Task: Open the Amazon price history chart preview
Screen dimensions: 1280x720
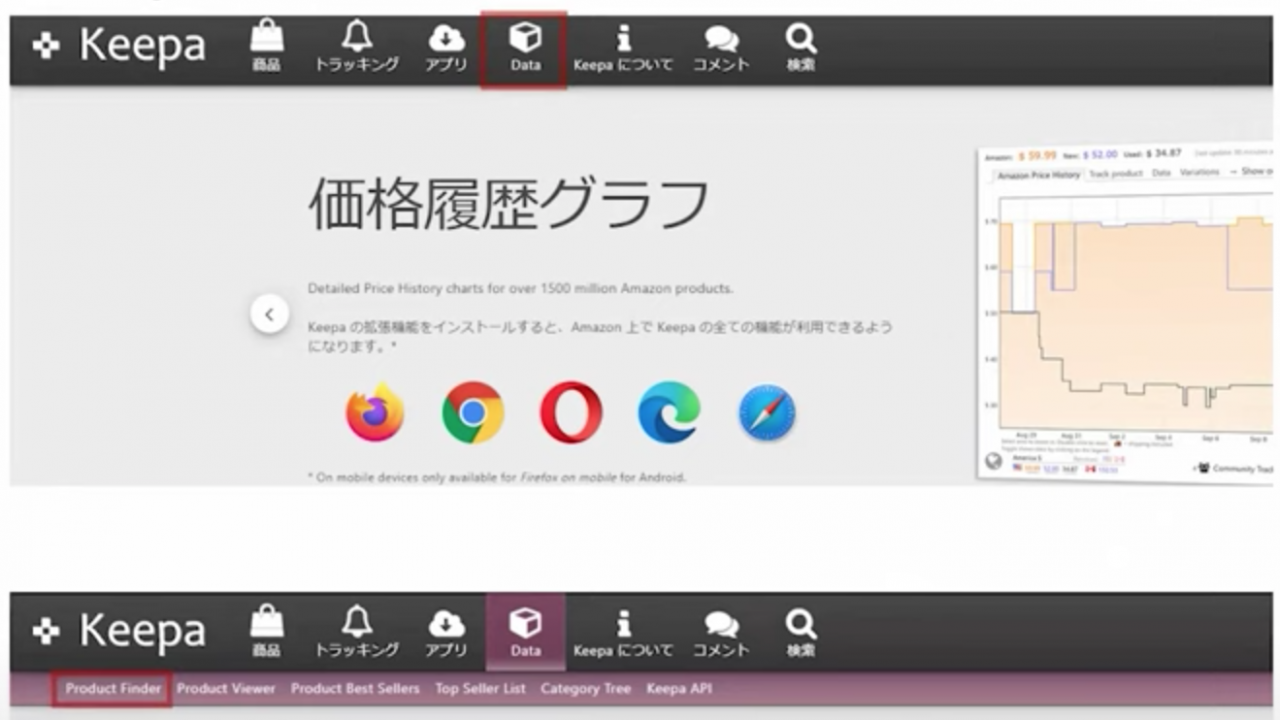Action: point(1127,314)
